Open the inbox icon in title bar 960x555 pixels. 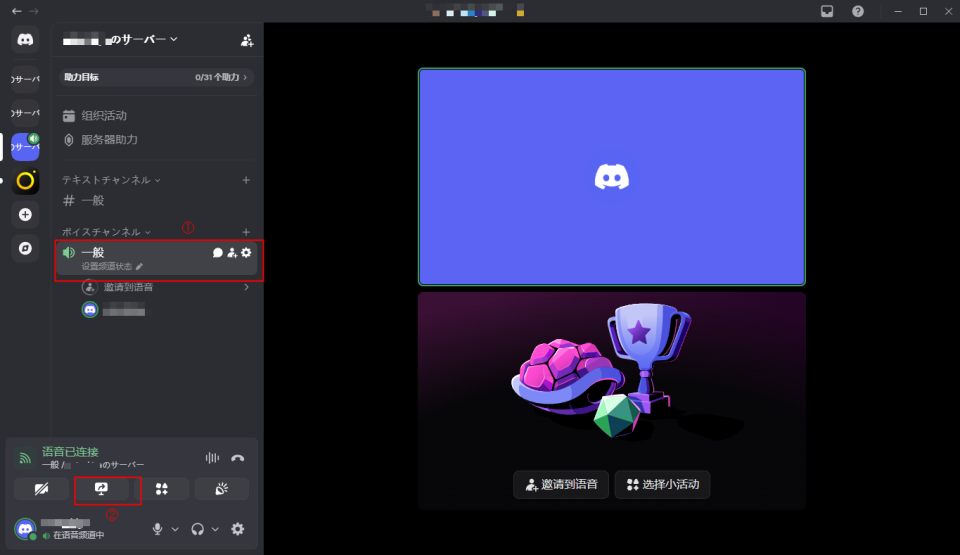(827, 11)
